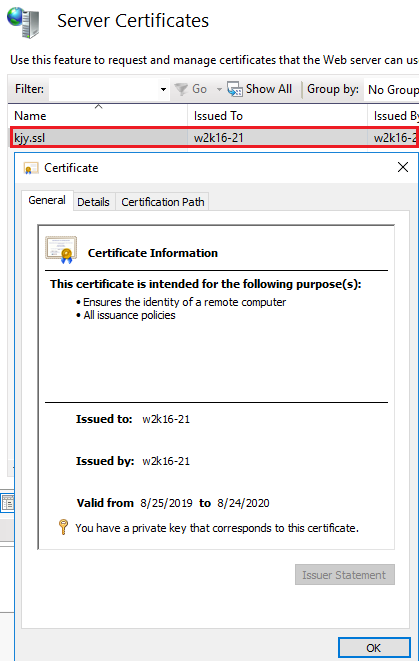
Task: Click the Certificate Information heading
Action: pyautogui.click(x=153, y=253)
